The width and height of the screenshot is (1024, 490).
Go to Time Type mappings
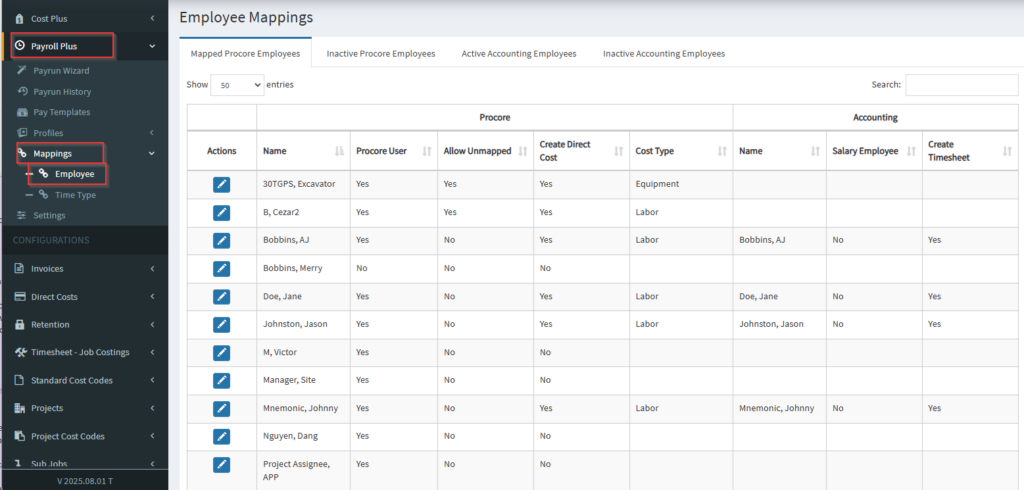(75, 195)
